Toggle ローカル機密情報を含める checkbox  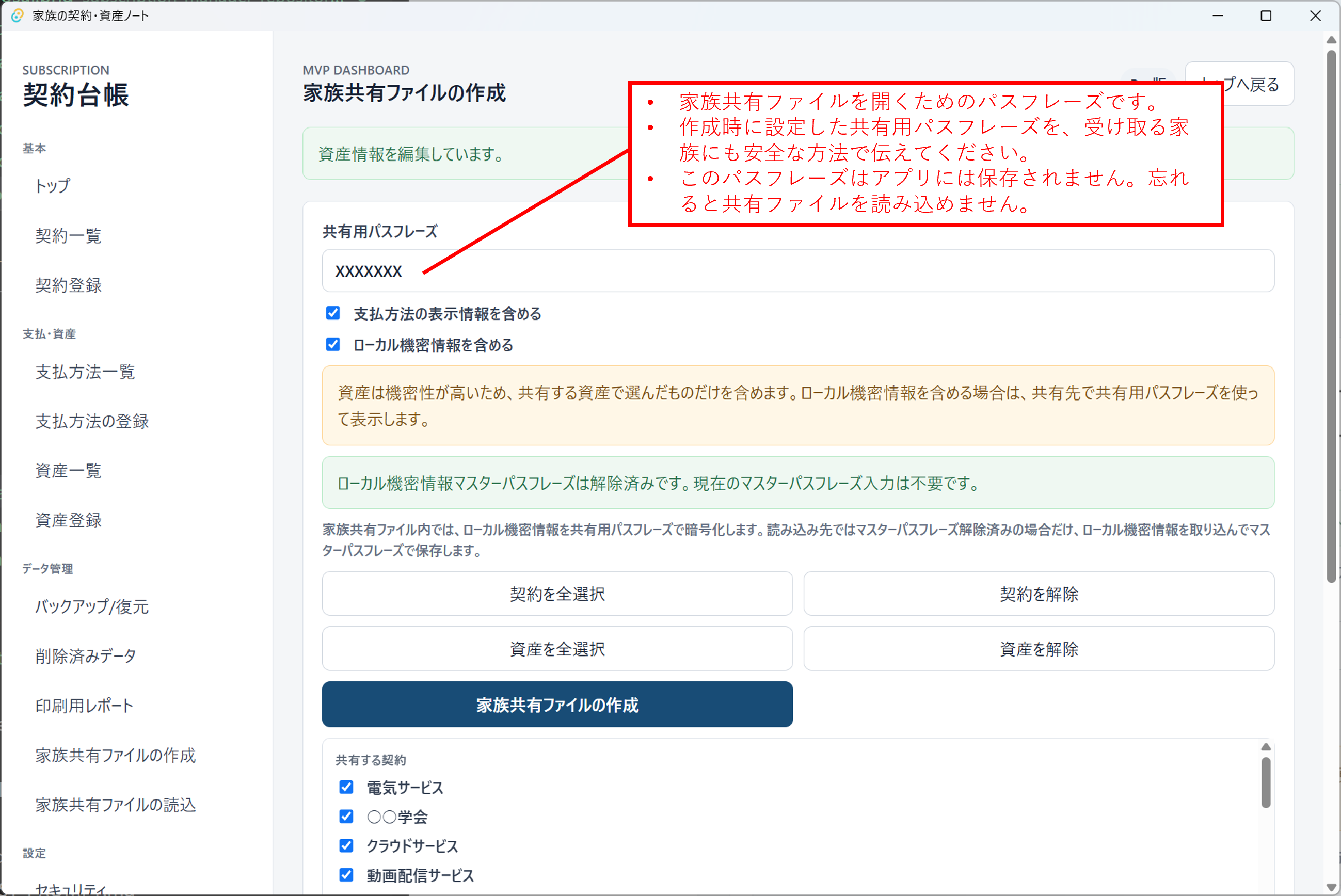[333, 345]
